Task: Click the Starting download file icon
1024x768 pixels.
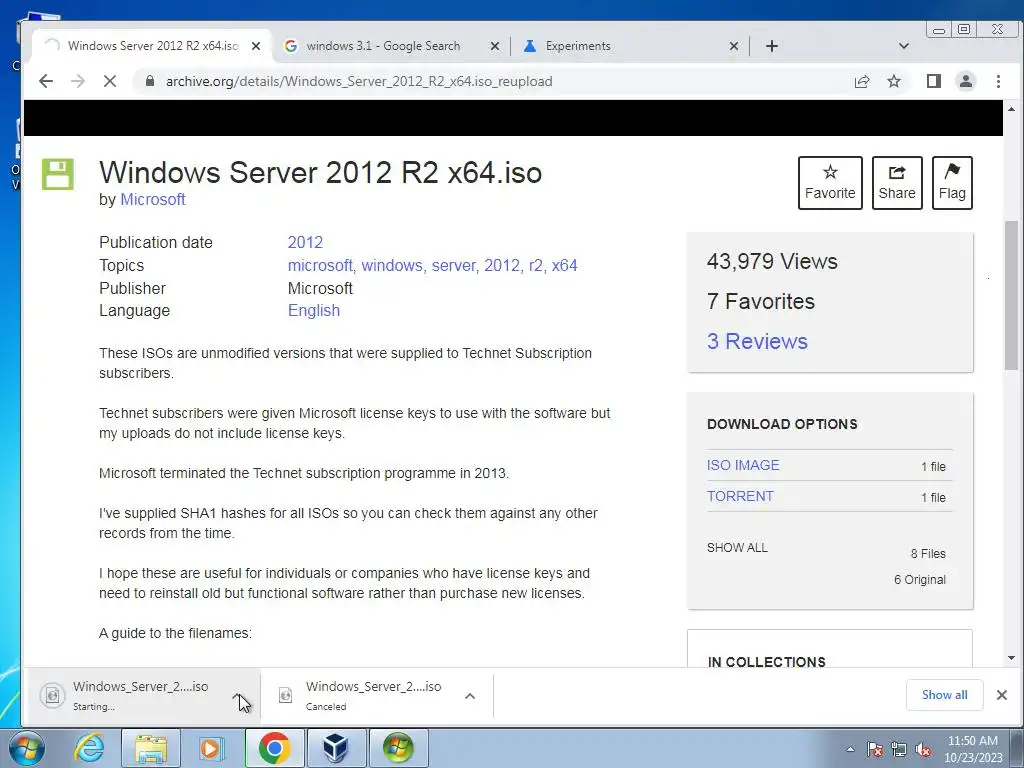Action: click(x=52, y=695)
